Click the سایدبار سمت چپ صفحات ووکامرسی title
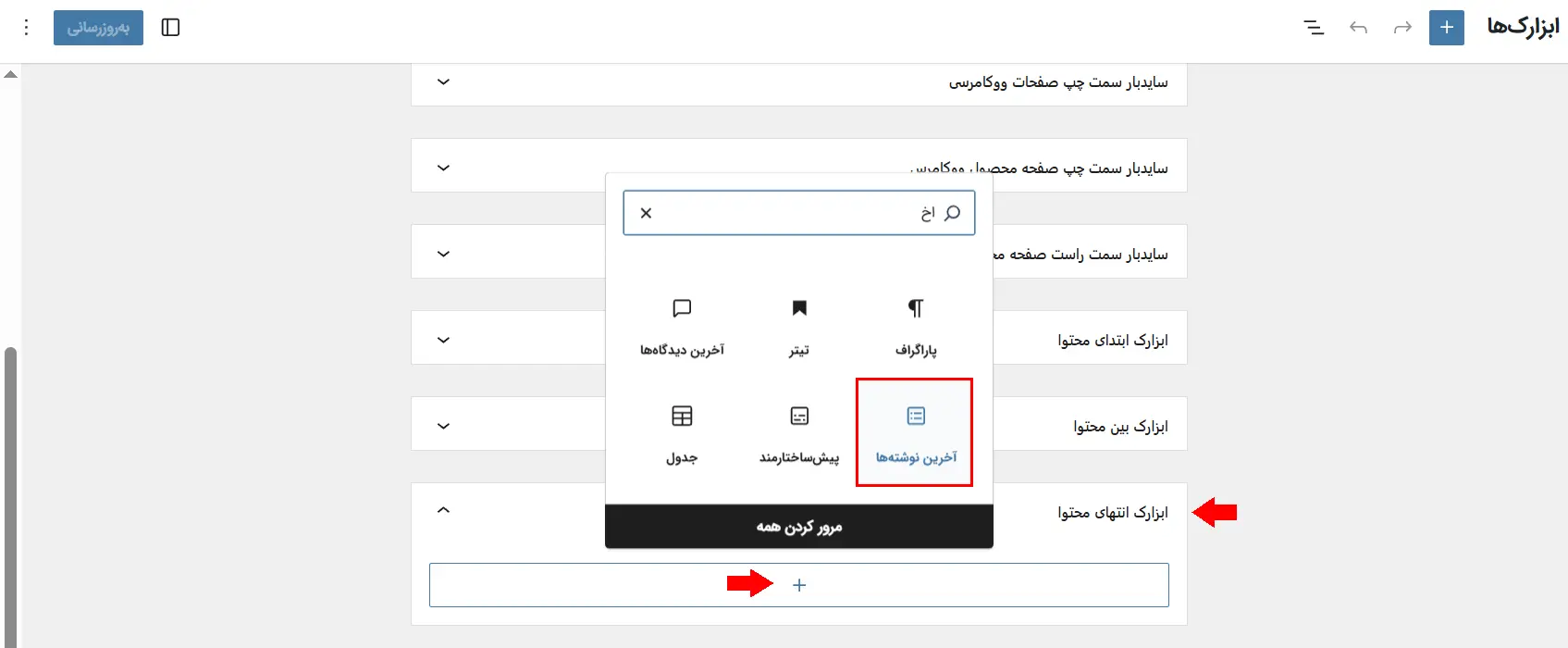The height and width of the screenshot is (648, 1568). 1058,82
